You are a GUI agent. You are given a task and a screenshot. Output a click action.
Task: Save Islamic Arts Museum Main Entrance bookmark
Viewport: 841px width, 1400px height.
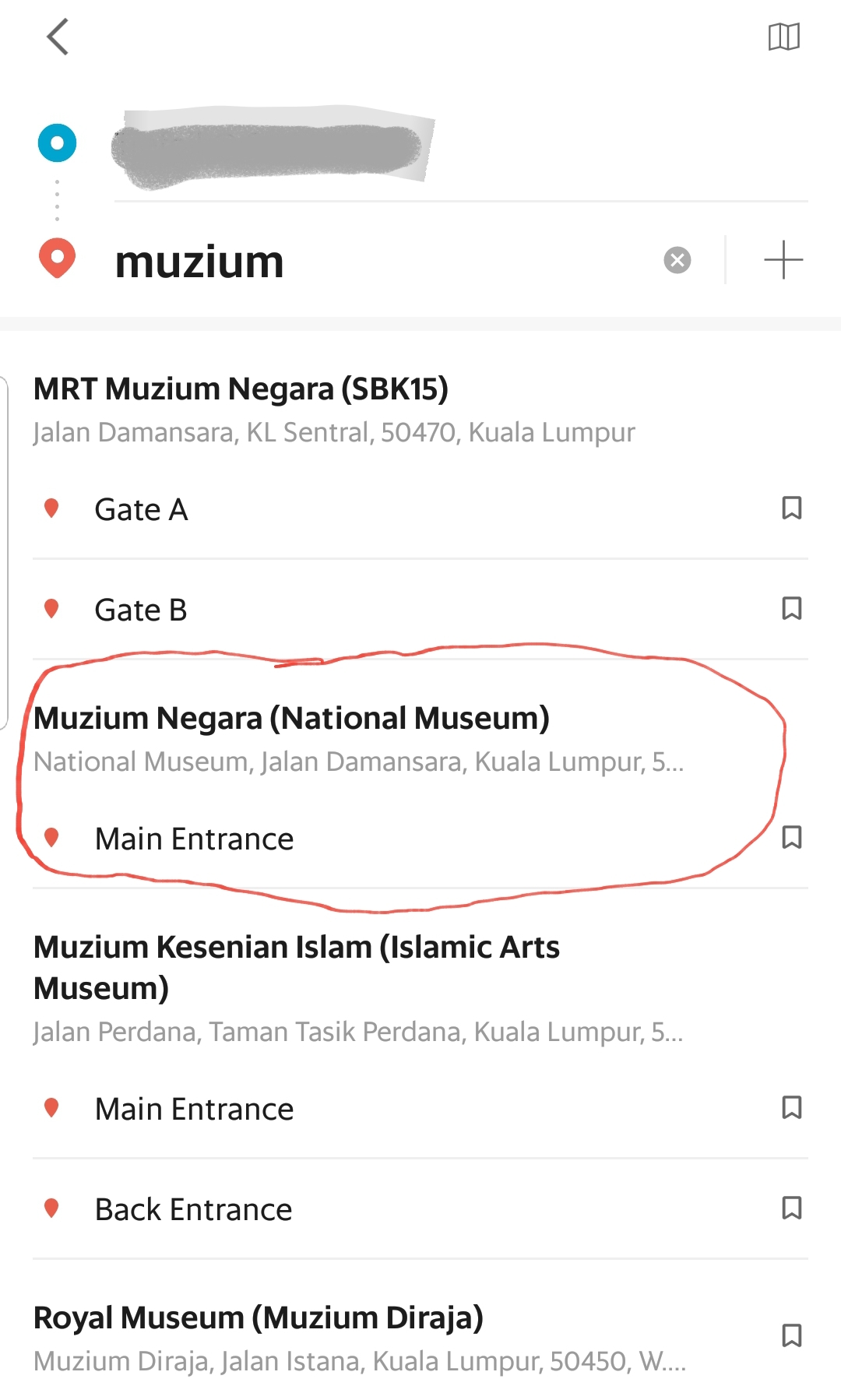tap(791, 1108)
